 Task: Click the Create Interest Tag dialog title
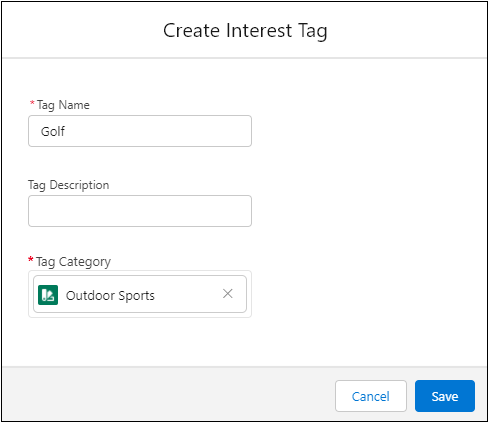(245, 31)
